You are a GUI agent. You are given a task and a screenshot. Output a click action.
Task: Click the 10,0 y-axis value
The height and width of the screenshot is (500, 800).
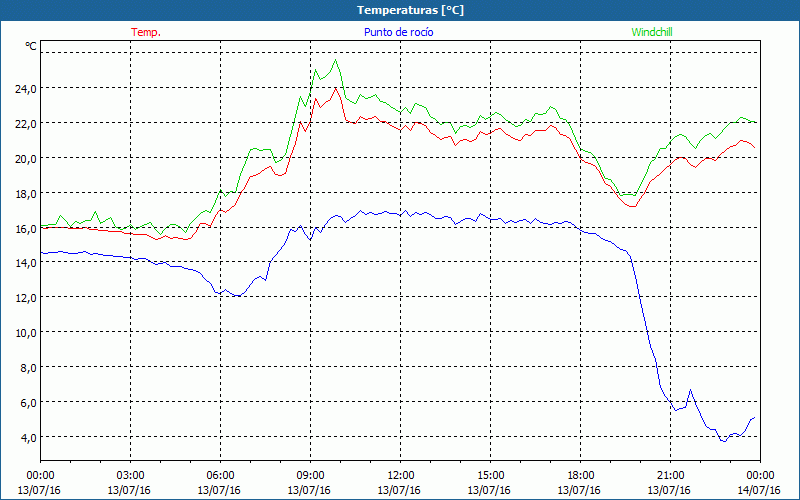(x=26, y=333)
